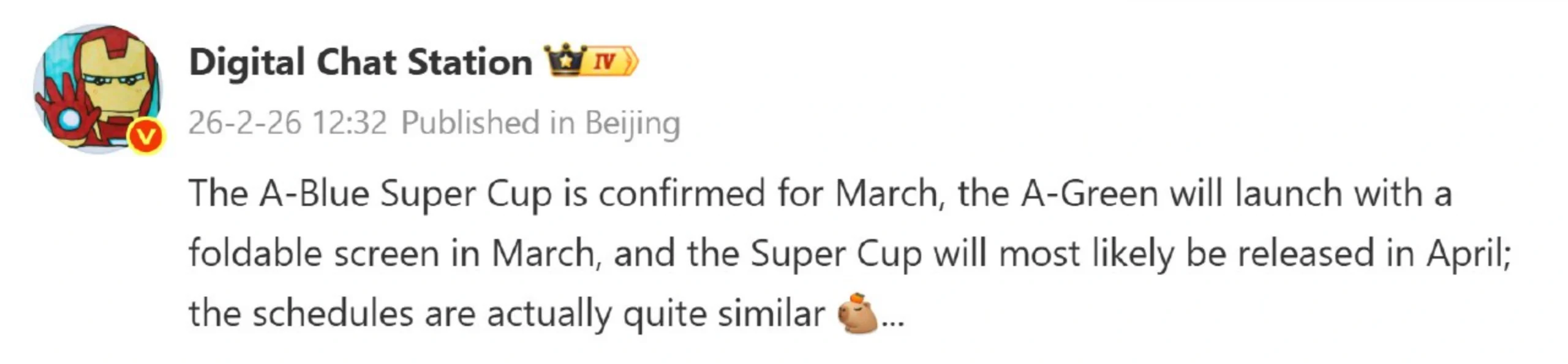Click the word foldable in the post
Image resolution: width=1568 pixels, height=364 pixels.
[x=255, y=254]
